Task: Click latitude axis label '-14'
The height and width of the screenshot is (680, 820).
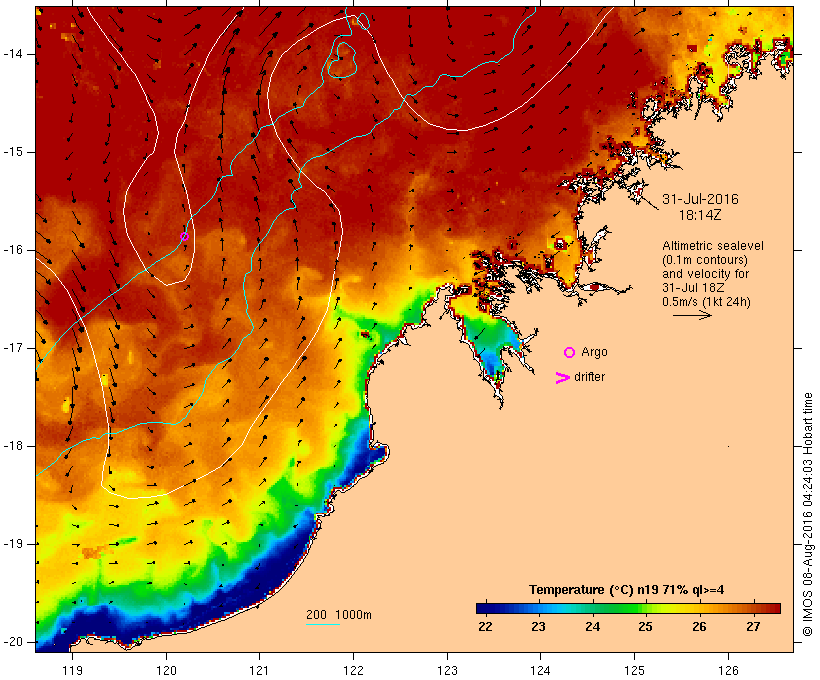Action: pyautogui.click(x=13, y=54)
